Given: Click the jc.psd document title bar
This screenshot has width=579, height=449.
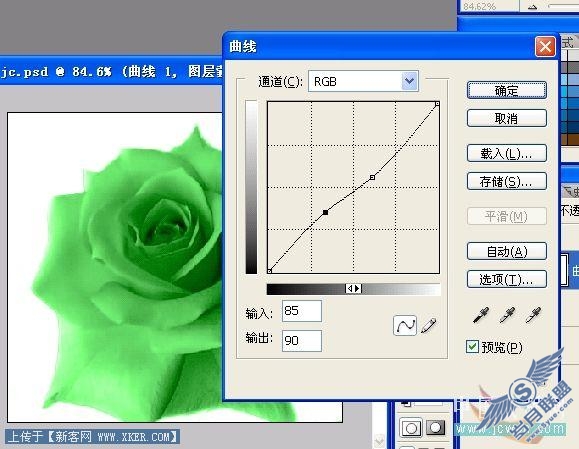Looking at the screenshot, I should point(111,71).
